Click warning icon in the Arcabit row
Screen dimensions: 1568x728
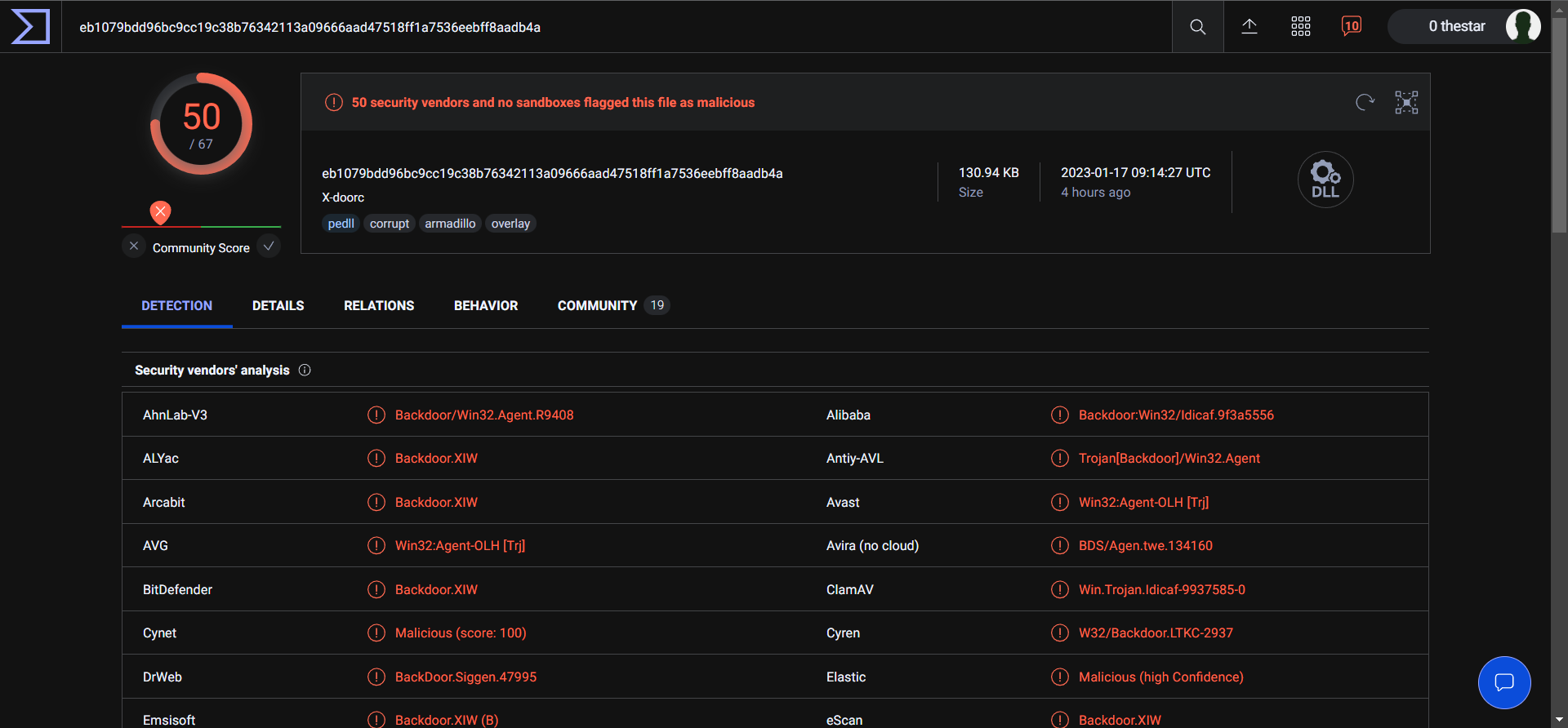point(376,502)
